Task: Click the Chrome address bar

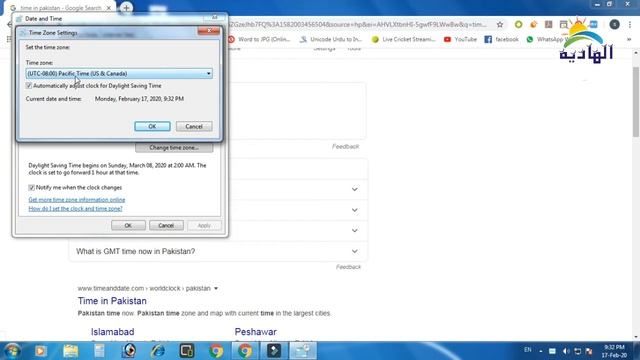Action: (359, 24)
